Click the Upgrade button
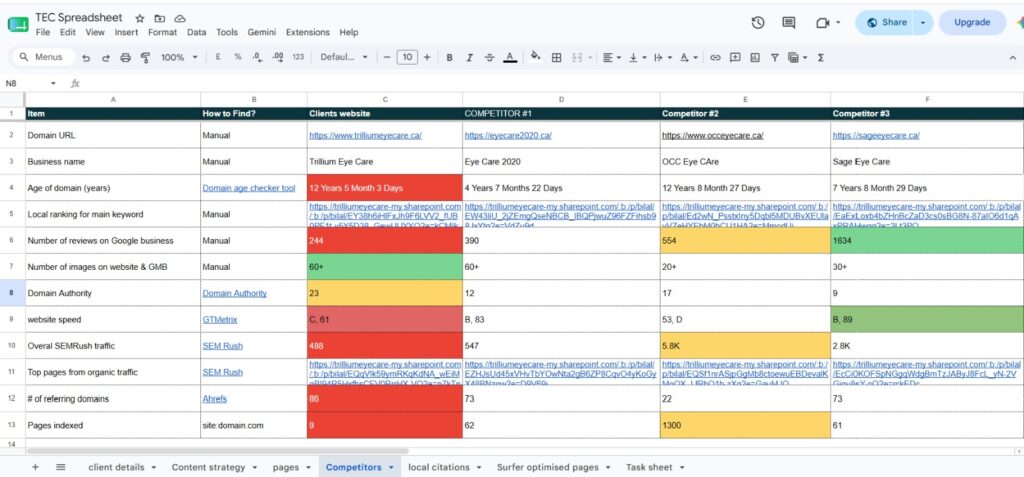1024x477 pixels. [972, 22]
